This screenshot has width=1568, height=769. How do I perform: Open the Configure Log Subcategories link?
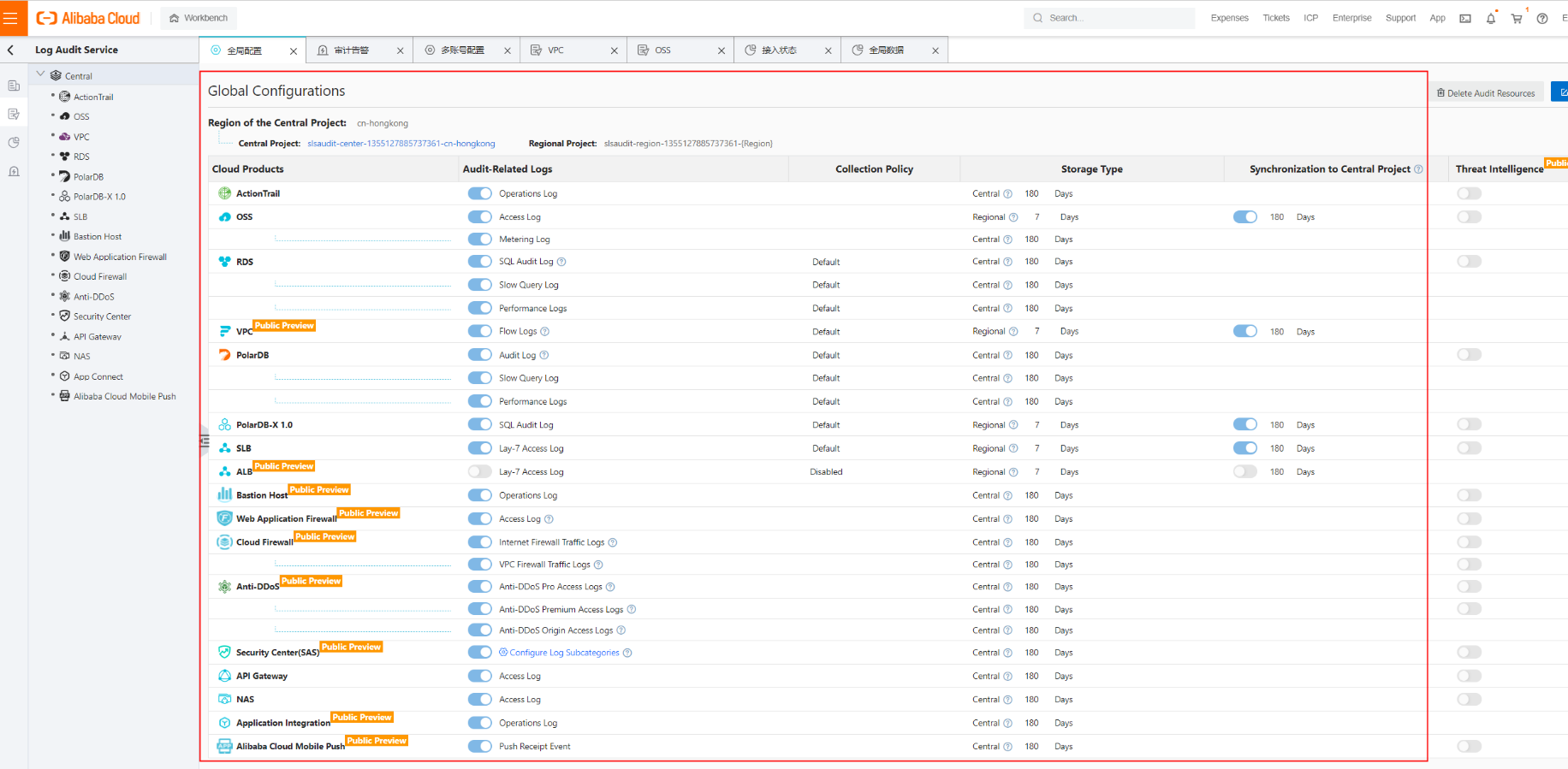(x=564, y=653)
